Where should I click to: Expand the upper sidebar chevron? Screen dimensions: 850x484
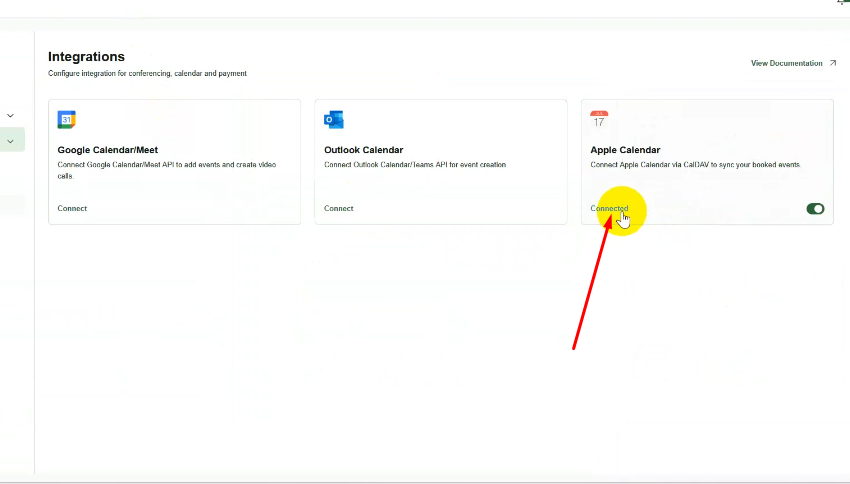click(x=10, y=116)
